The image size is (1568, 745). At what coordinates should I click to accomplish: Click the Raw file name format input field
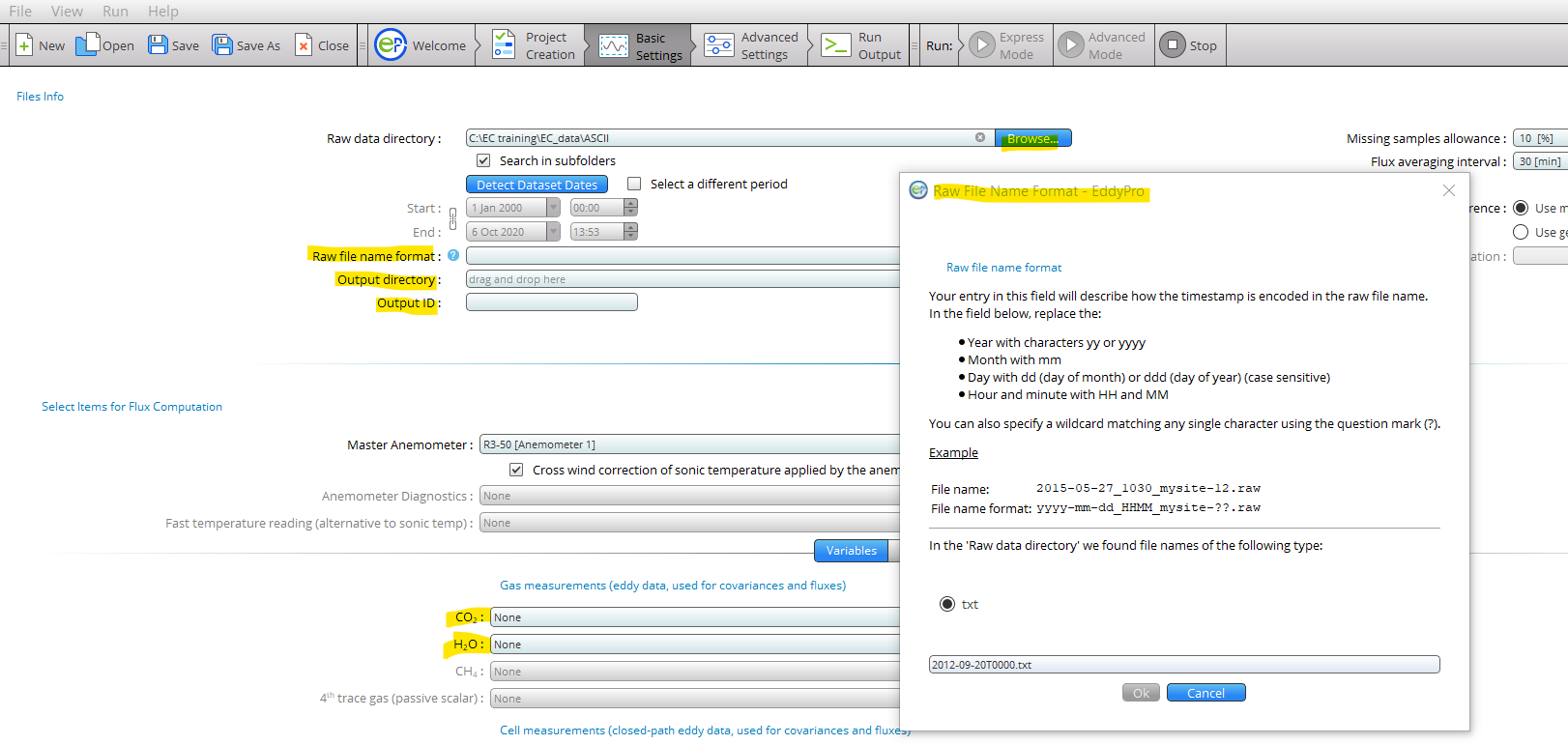682,256
